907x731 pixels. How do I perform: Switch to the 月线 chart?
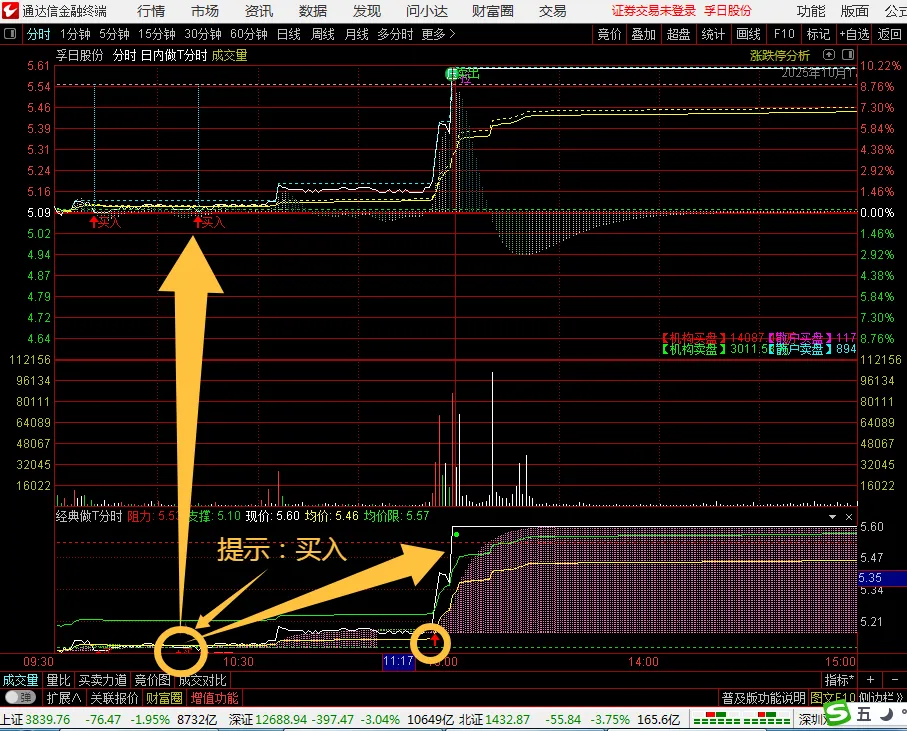coord(356,34)
